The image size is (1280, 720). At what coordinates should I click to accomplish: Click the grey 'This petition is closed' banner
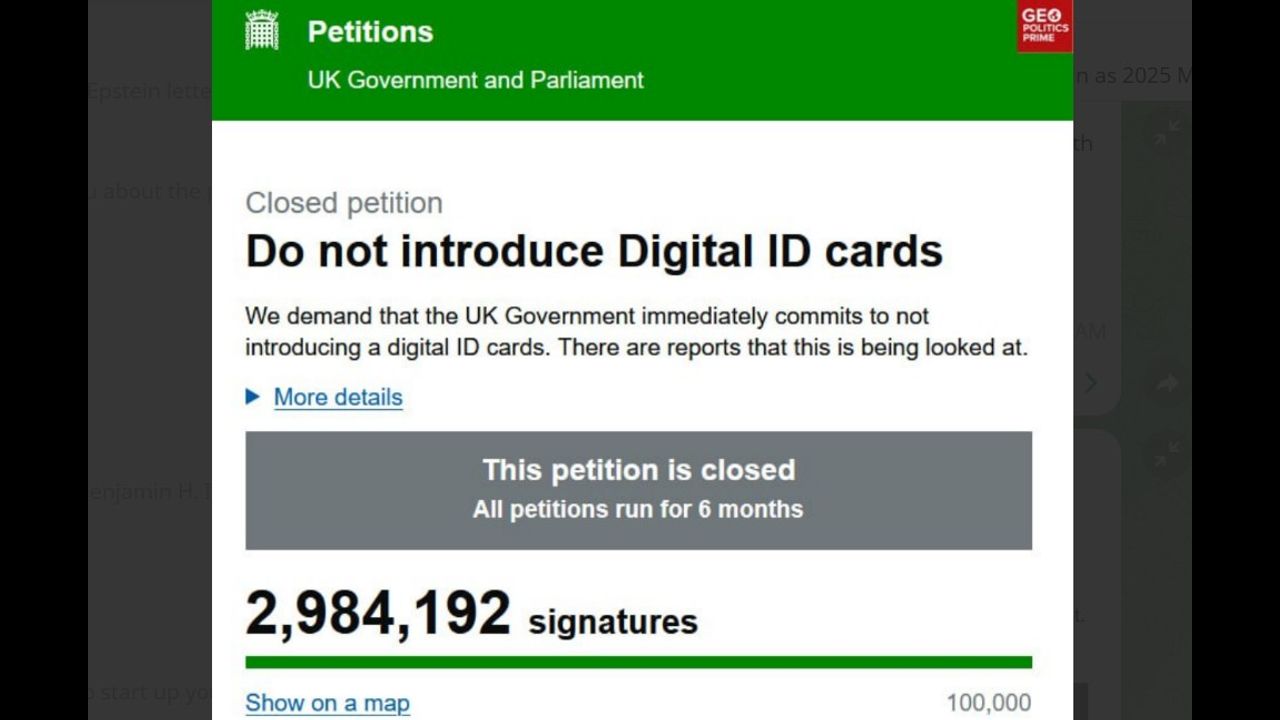638,490
